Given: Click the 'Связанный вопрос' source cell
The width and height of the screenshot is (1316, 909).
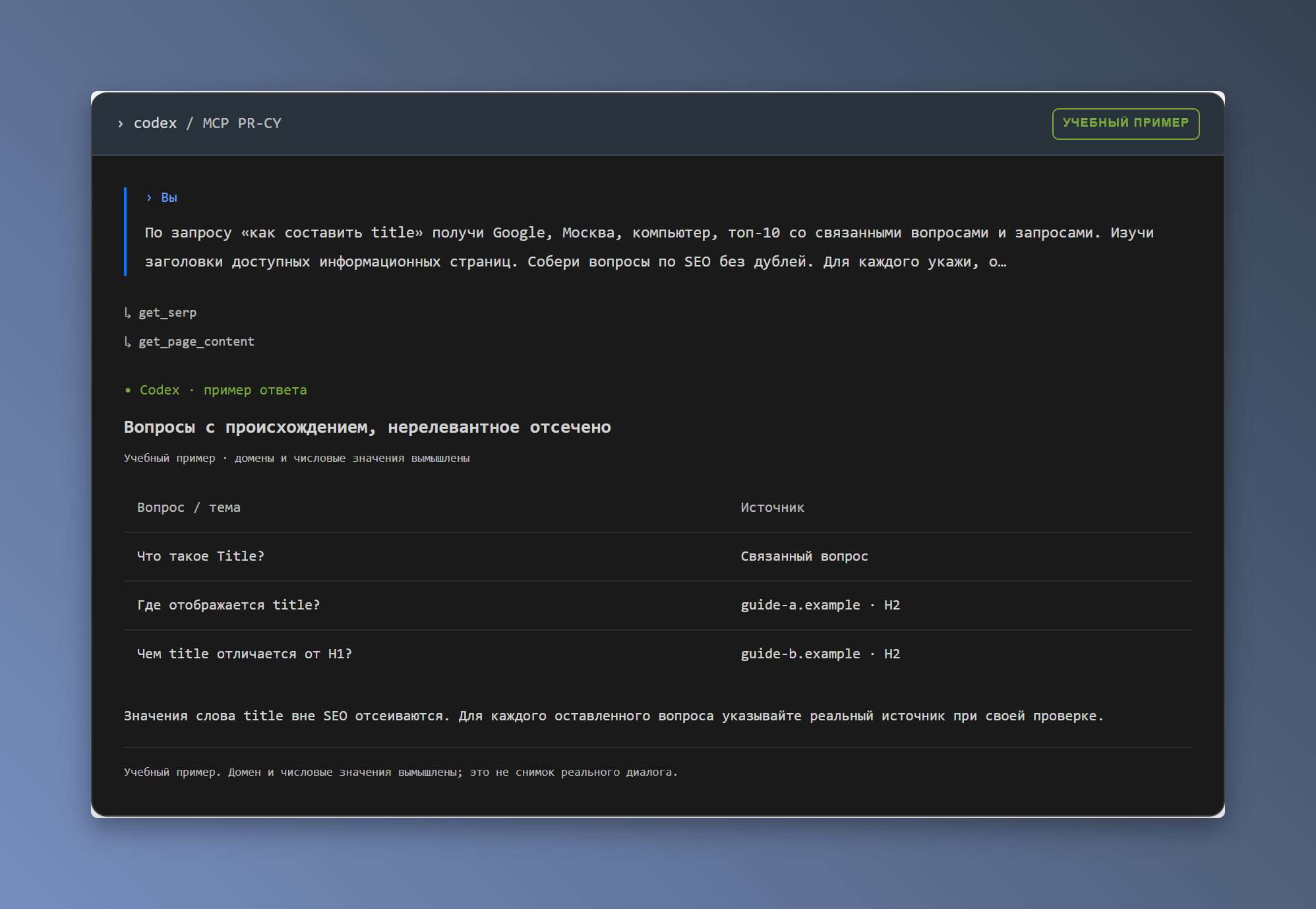Looking at the screenshot, I should pyautogui.click(x=804, y=556).
